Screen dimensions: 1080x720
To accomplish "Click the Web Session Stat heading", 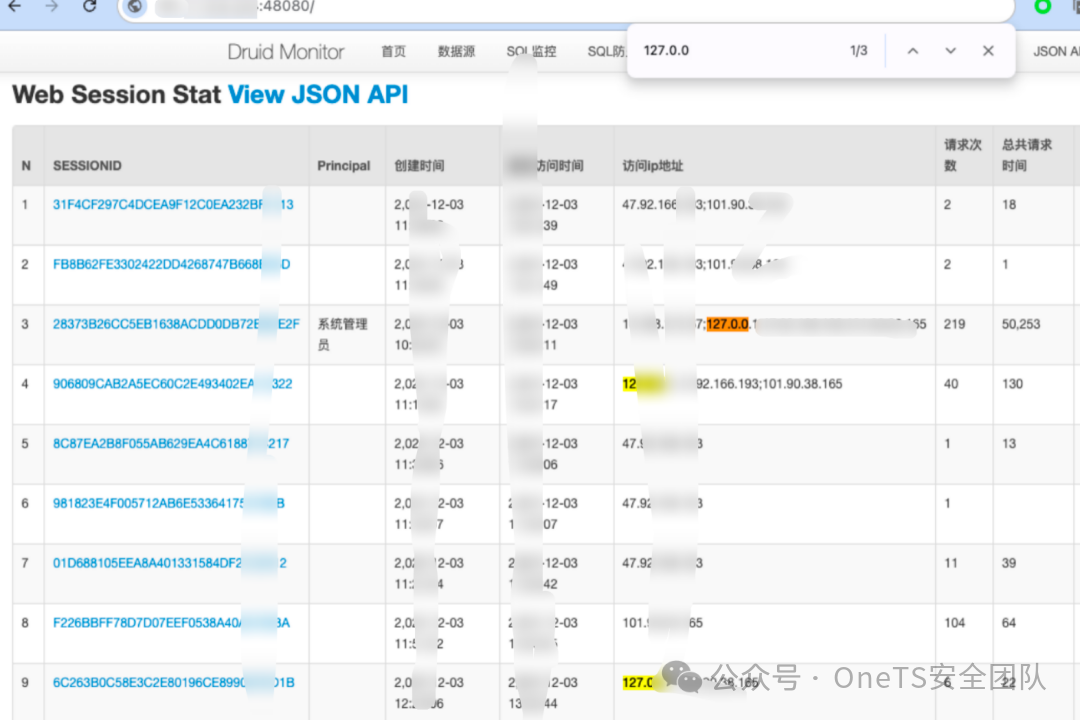I will pyautogui.click(x=116, y=94).
